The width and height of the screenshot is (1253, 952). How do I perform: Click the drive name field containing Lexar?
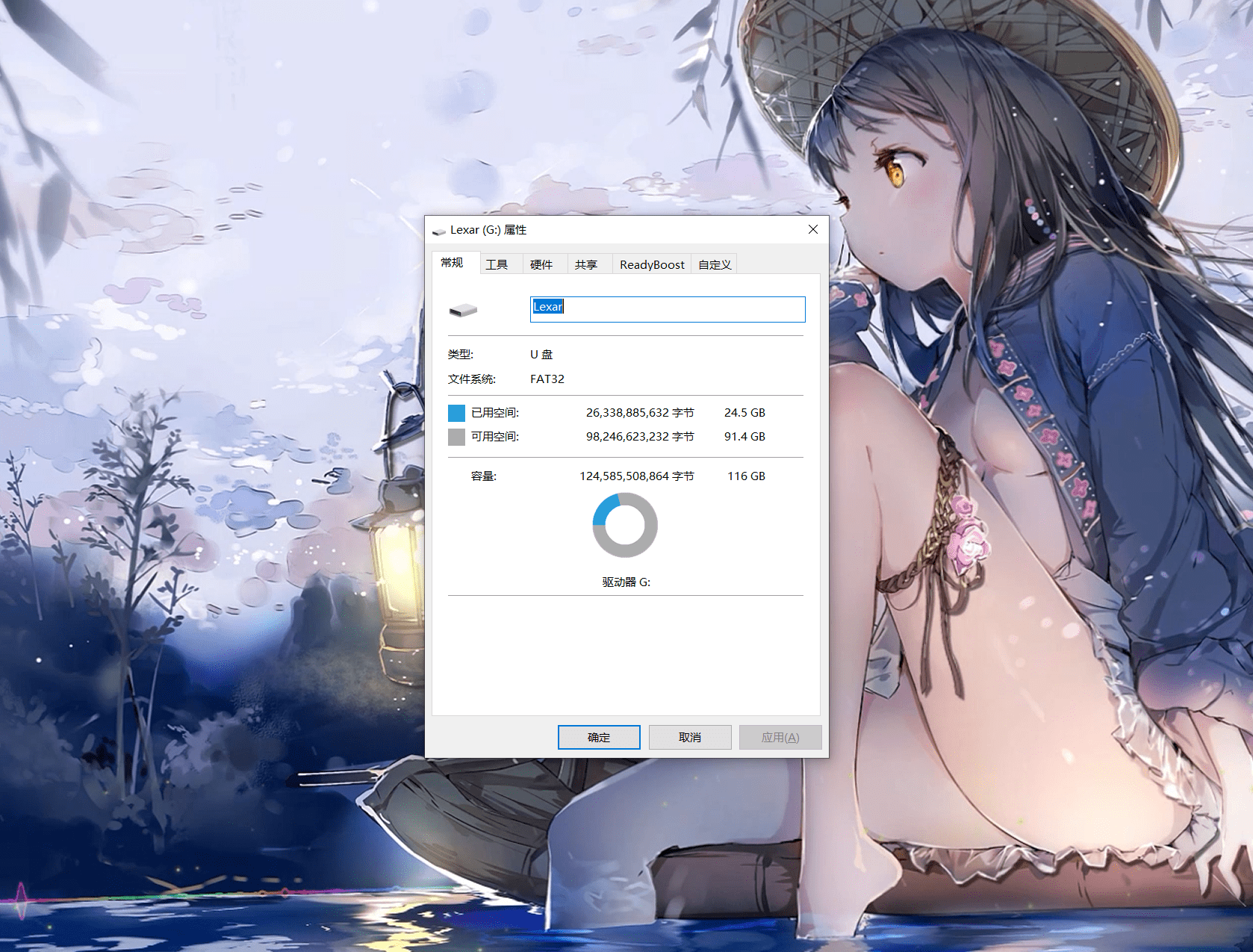tap(668, 309)
